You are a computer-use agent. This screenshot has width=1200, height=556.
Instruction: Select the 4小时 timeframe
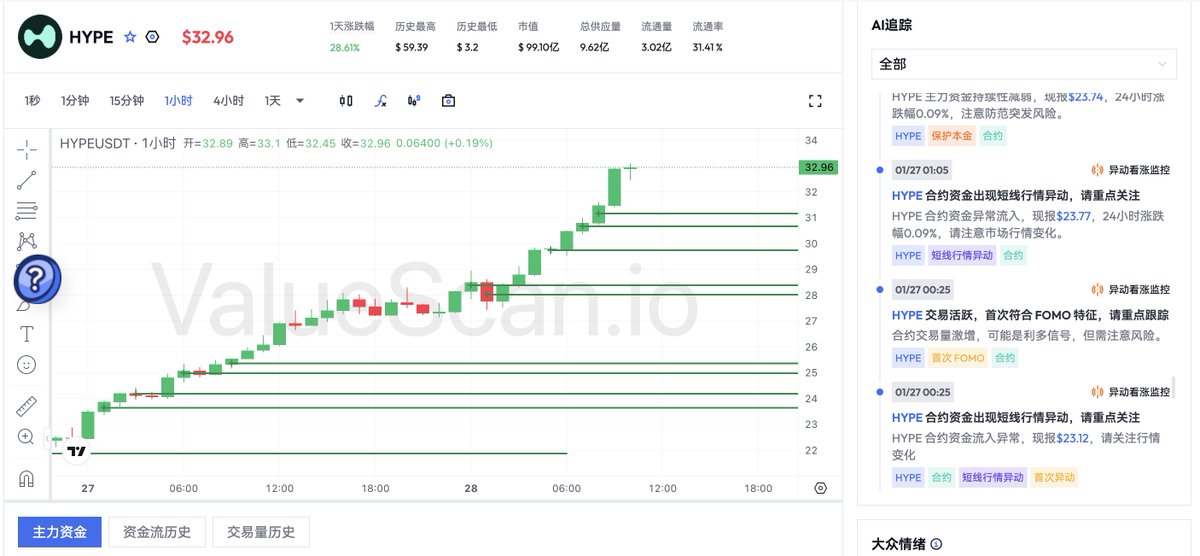click(228, 100)
